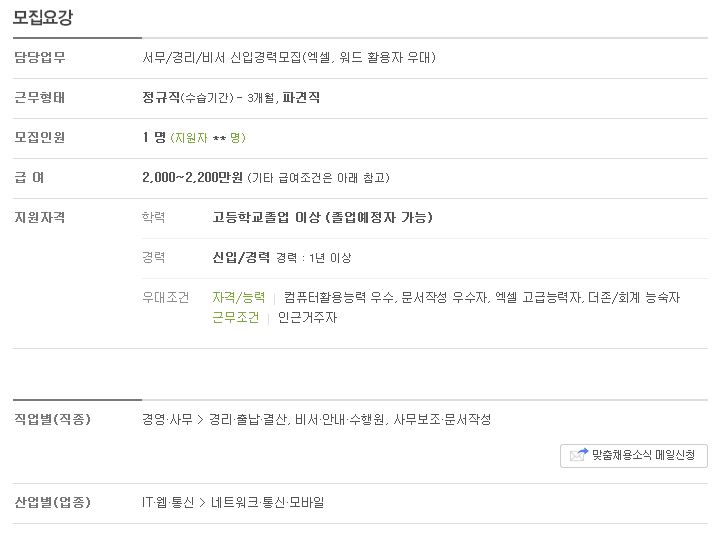724x543 pixels.
Task: Open the 경영·사무 category link
Action: (167, 419)
